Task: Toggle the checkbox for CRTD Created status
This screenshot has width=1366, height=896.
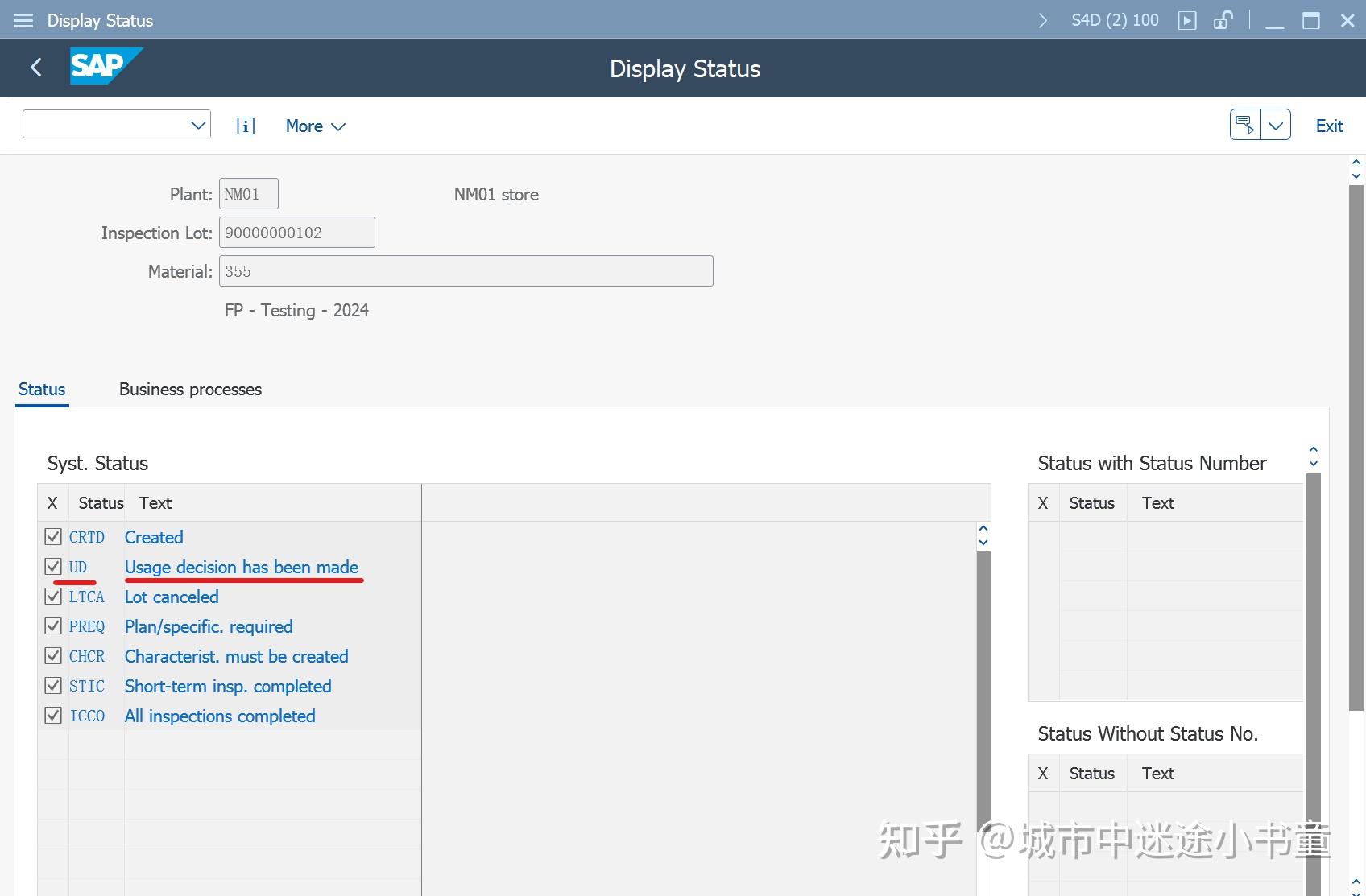Action: pyautogui.click(x=52, y=536)
